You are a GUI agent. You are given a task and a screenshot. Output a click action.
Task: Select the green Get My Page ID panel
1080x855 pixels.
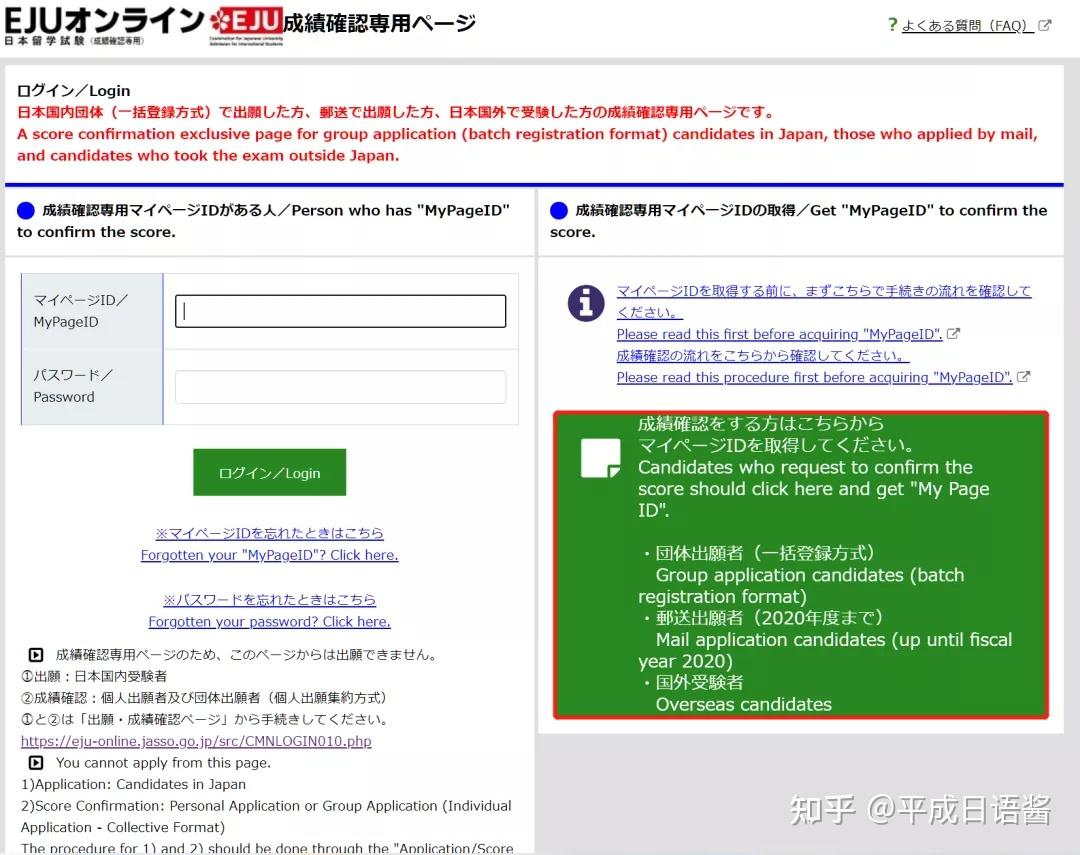point(800,565)
